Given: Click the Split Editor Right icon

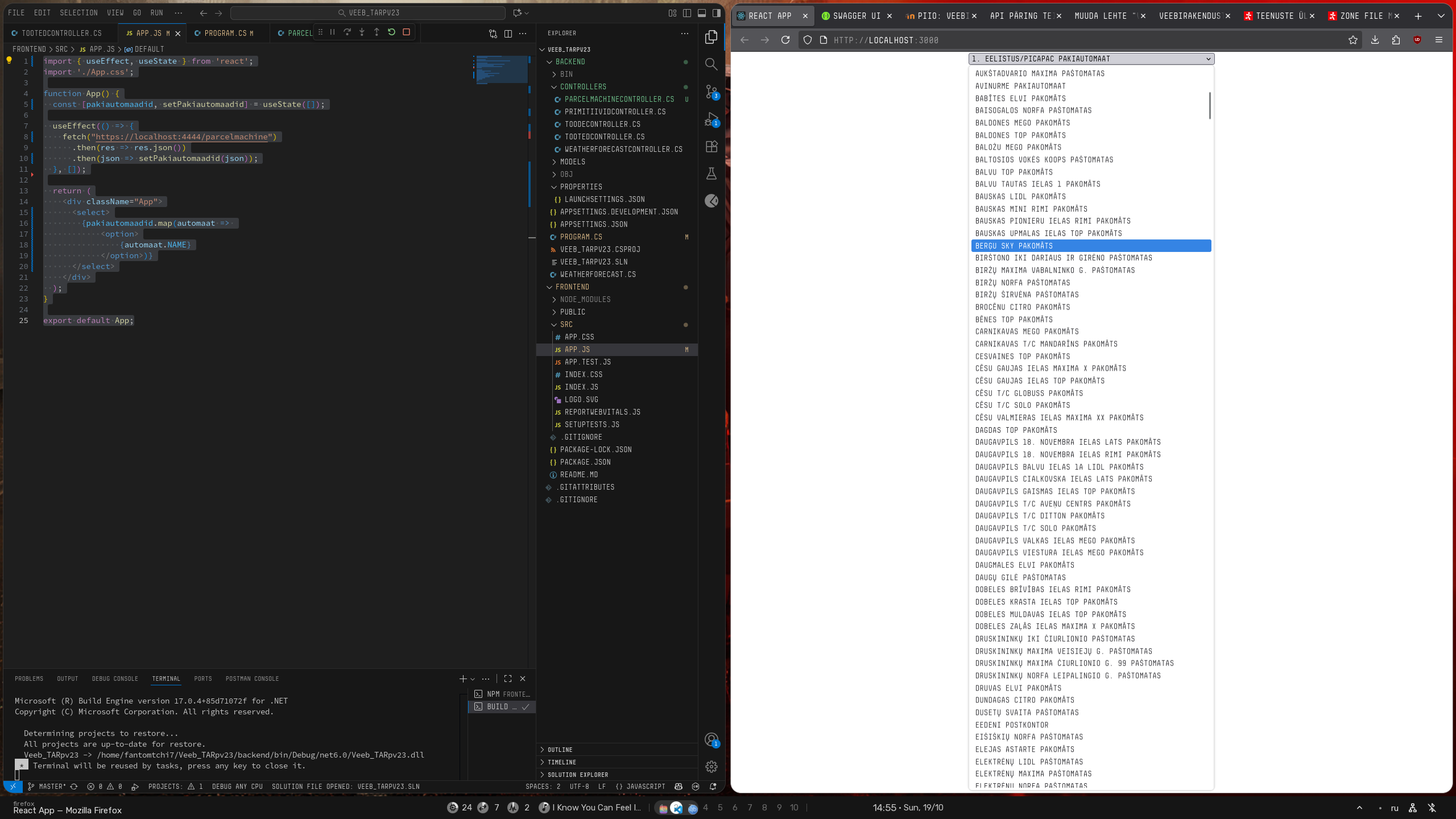Looking at the screenshot, I should tap(508, 34).
